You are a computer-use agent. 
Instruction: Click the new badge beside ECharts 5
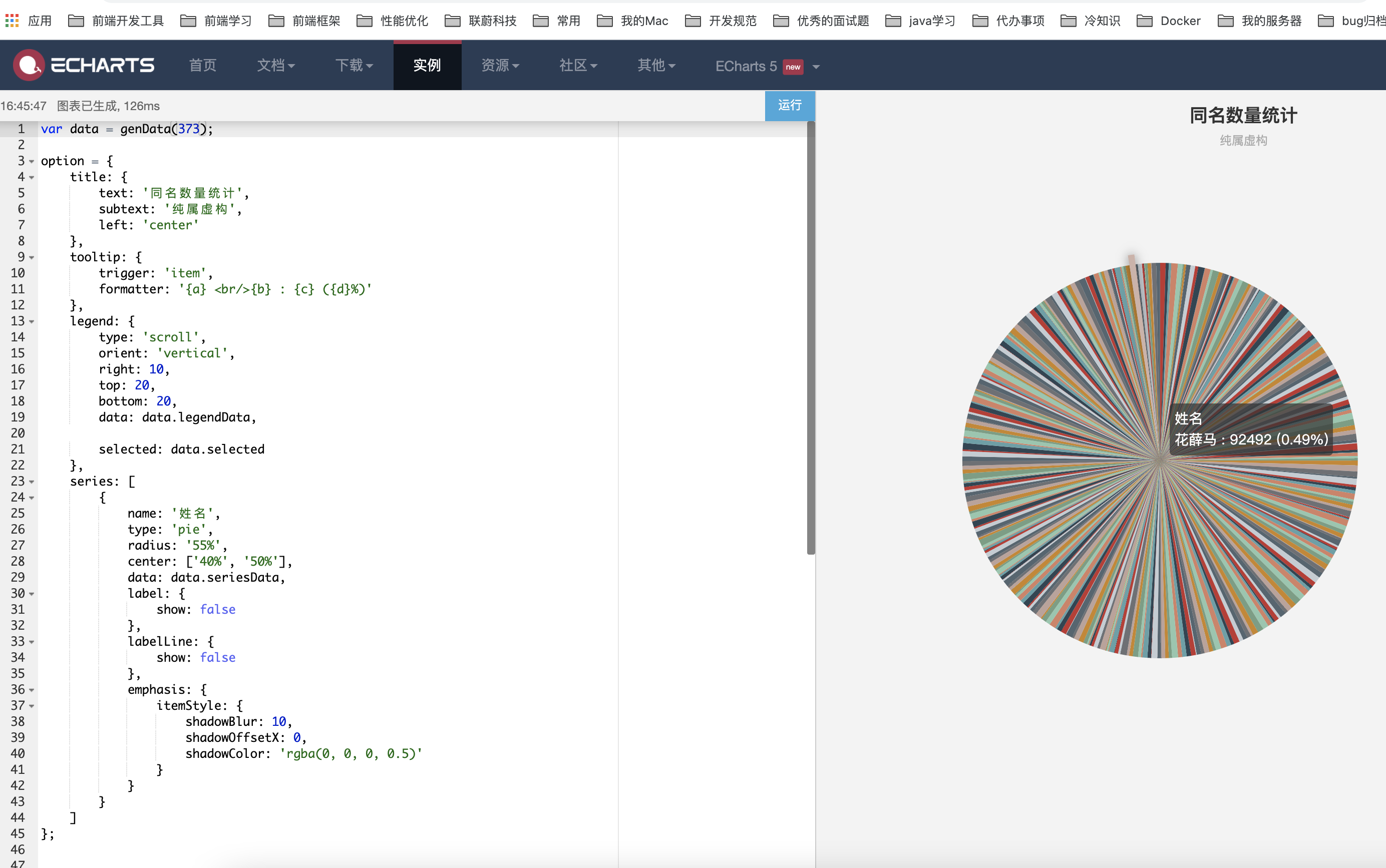click(x=792, y=67)
